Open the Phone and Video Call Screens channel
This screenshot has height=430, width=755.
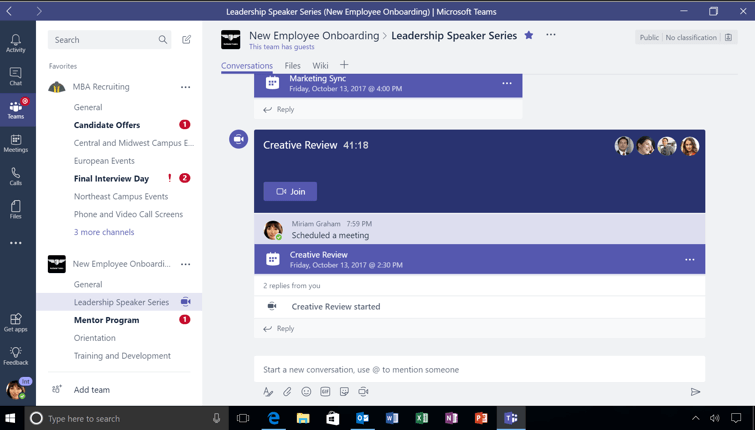click(128, 214)
